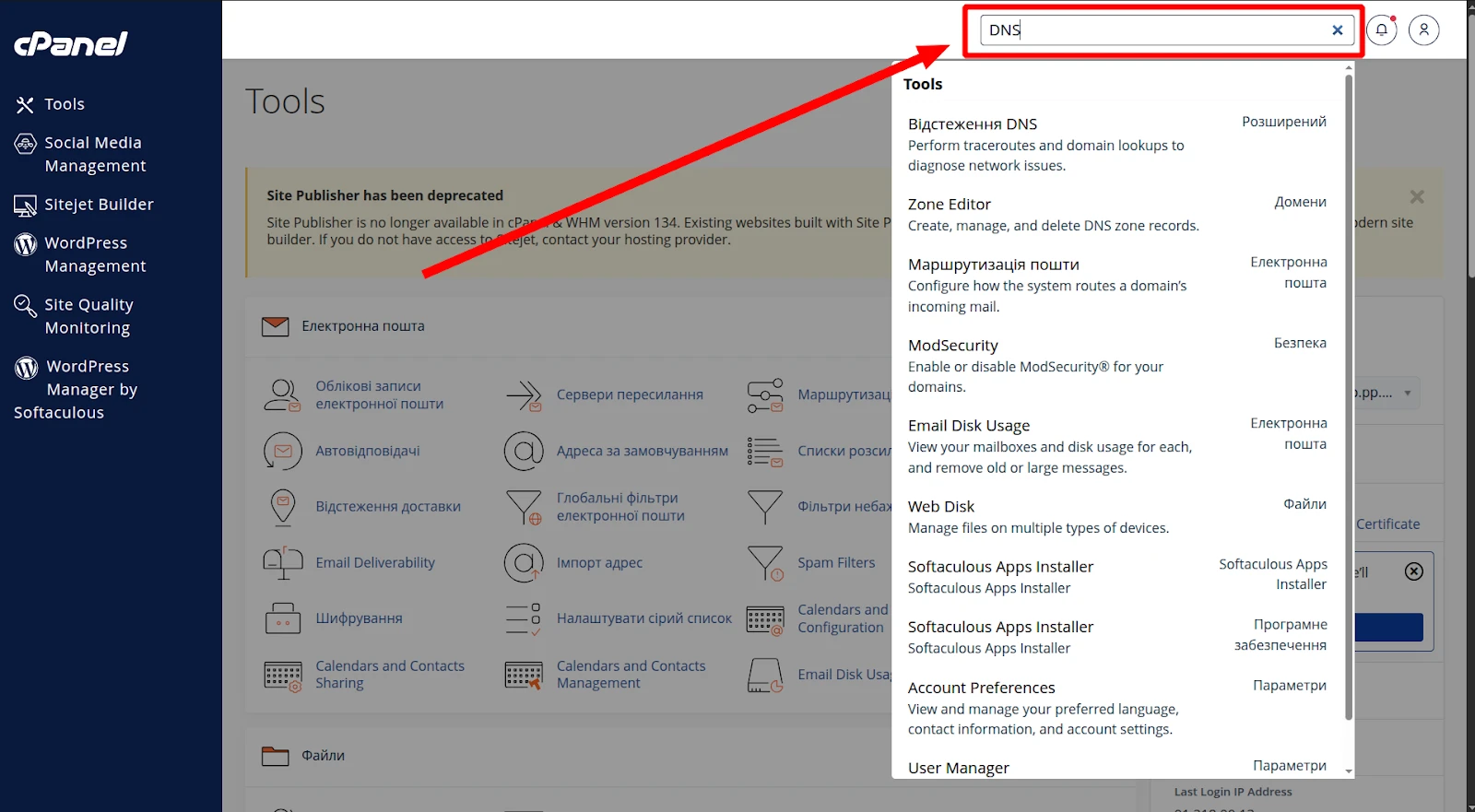Click the Сервери пересилання arrow icon

524,395
